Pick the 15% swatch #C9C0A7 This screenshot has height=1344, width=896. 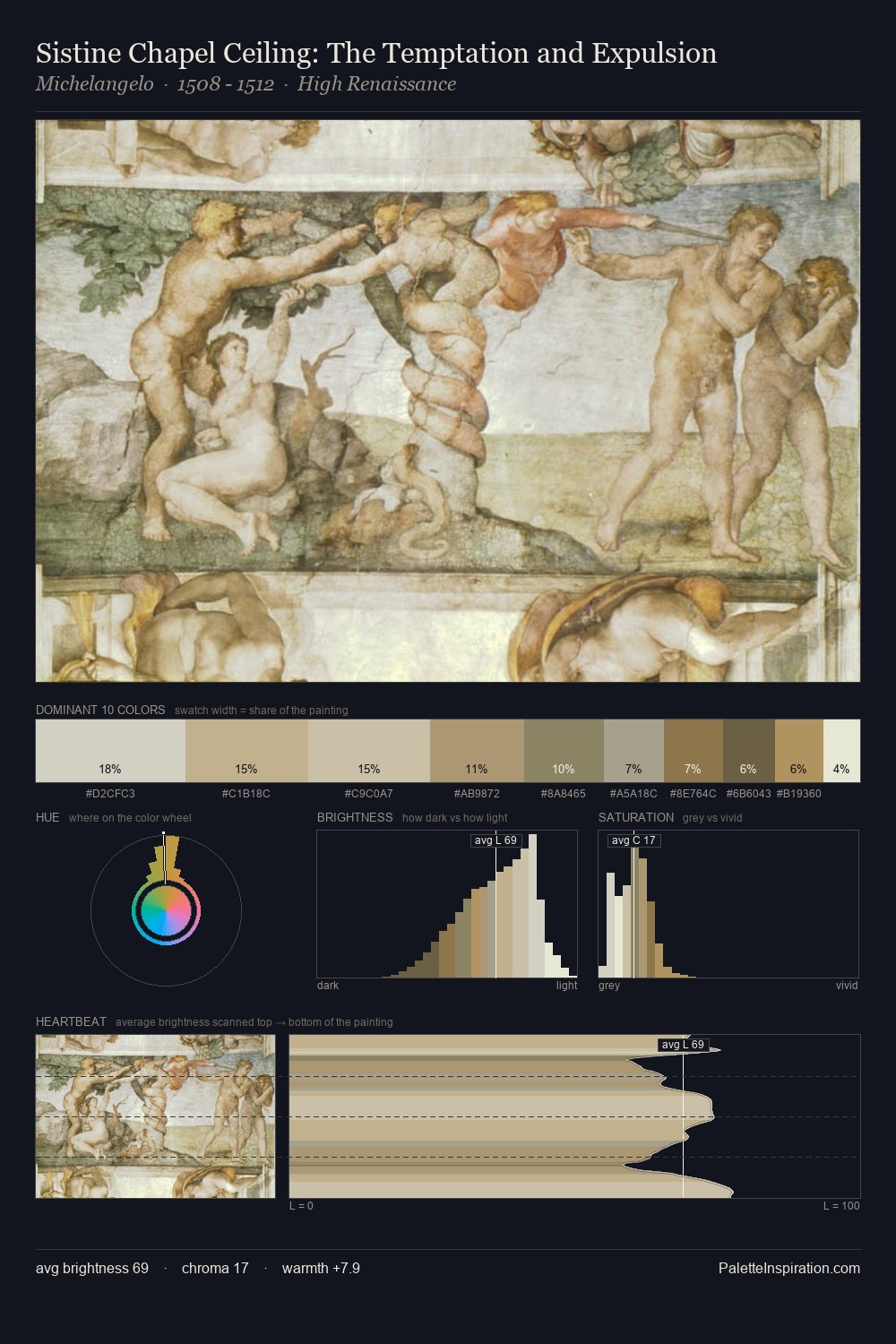coord(369,751)
